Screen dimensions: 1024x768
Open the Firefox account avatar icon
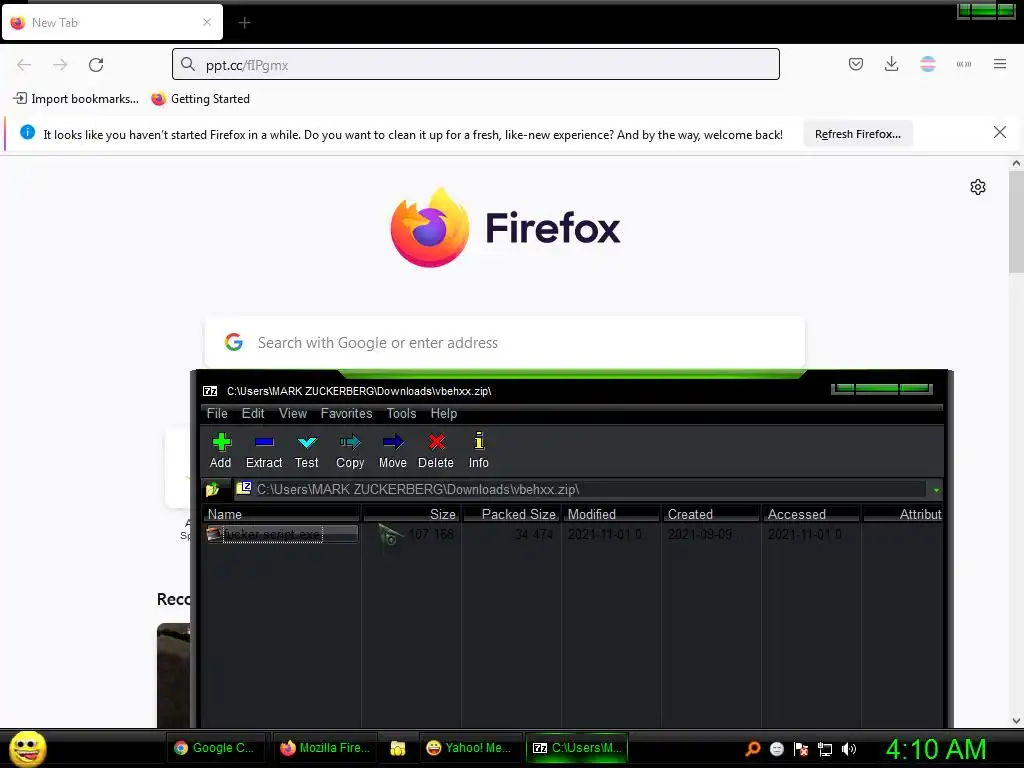[x=928, y=64]
